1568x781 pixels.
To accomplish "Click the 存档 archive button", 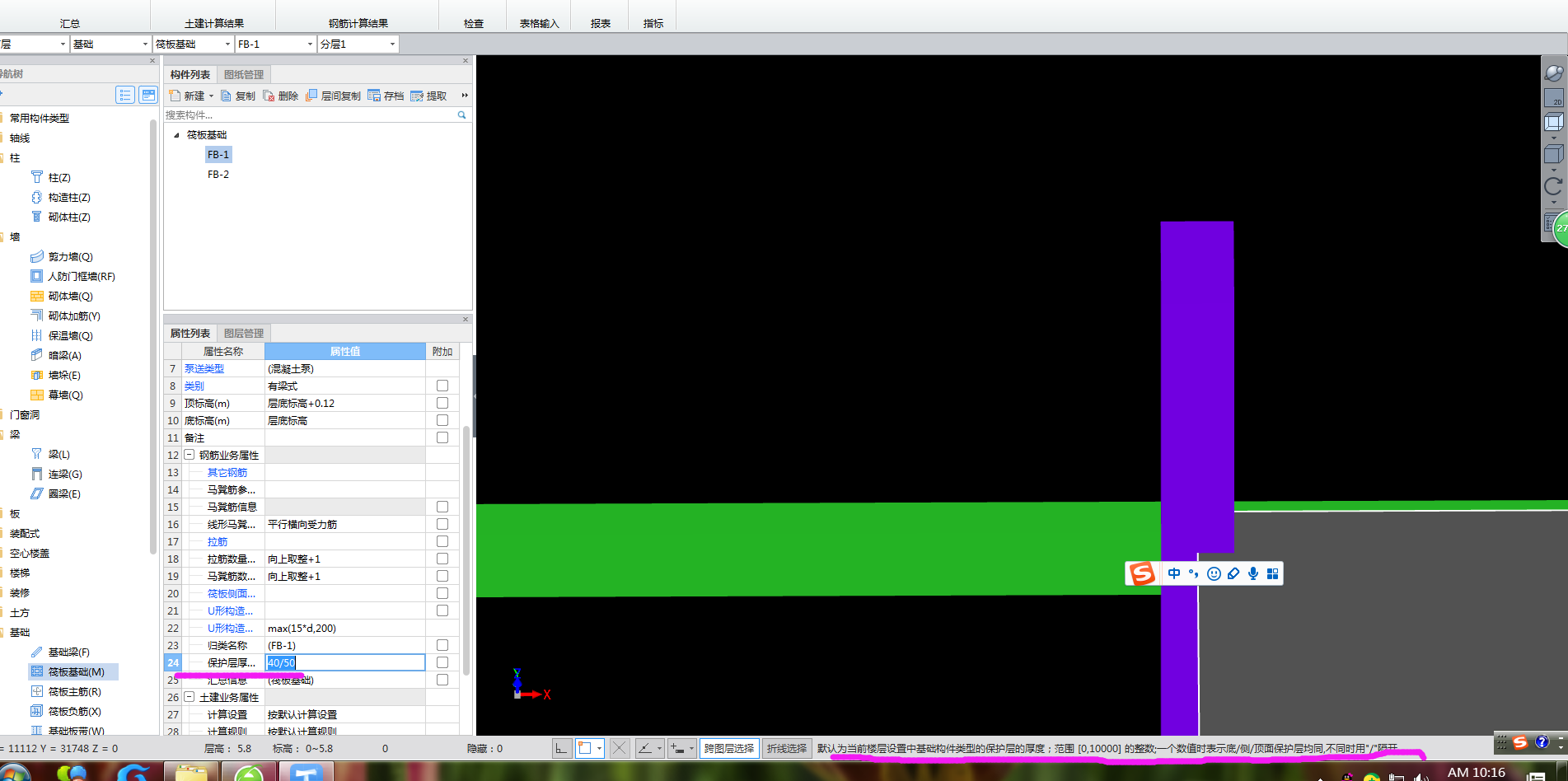I will 386,96.
